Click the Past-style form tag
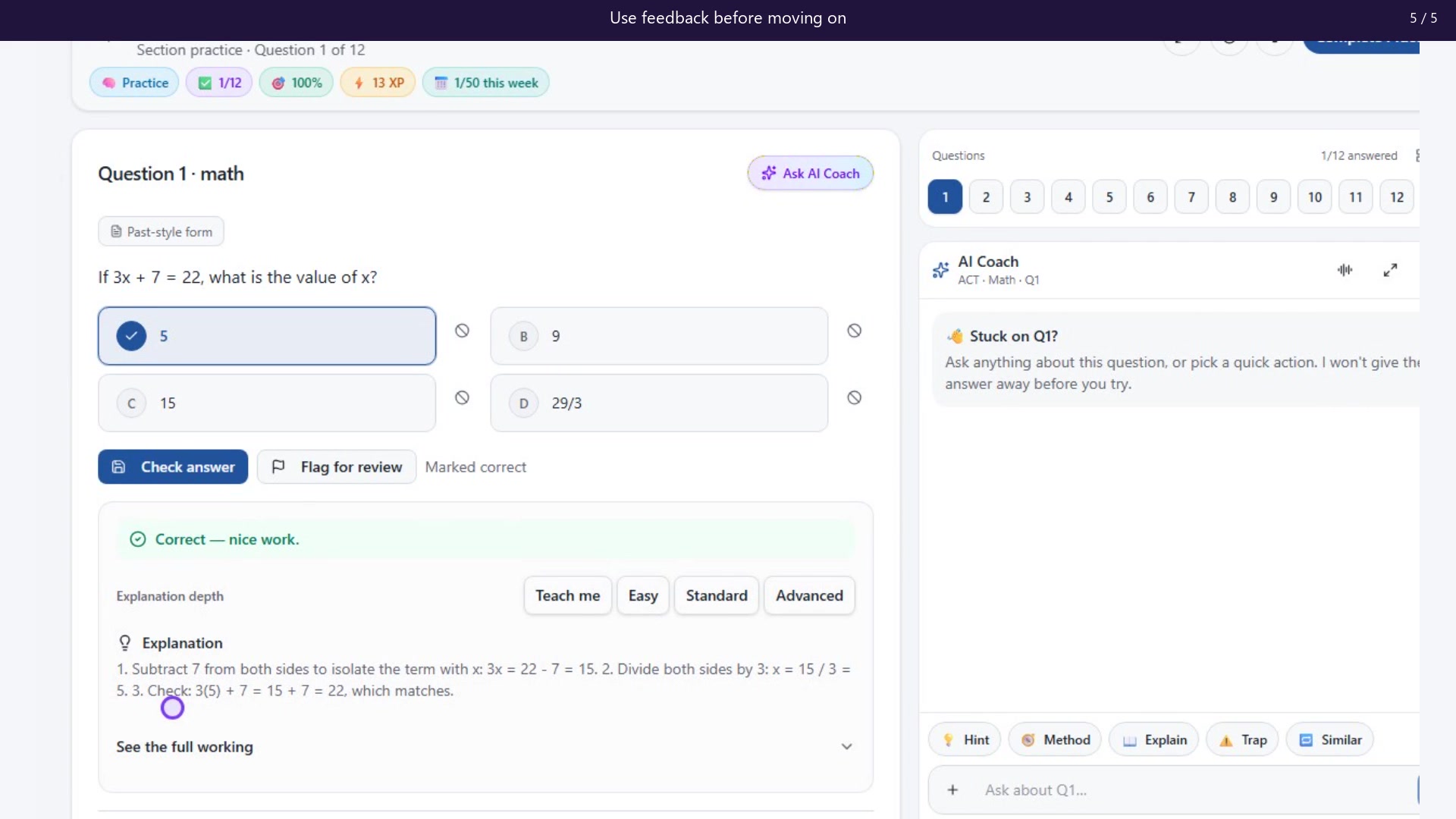1456x819 pixels. (161, 231)
